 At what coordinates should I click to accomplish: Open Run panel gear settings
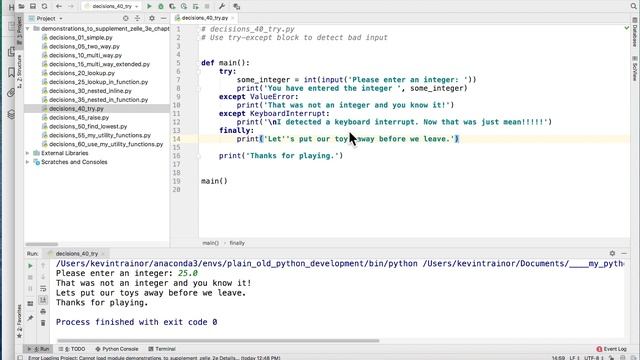(612, 253)
